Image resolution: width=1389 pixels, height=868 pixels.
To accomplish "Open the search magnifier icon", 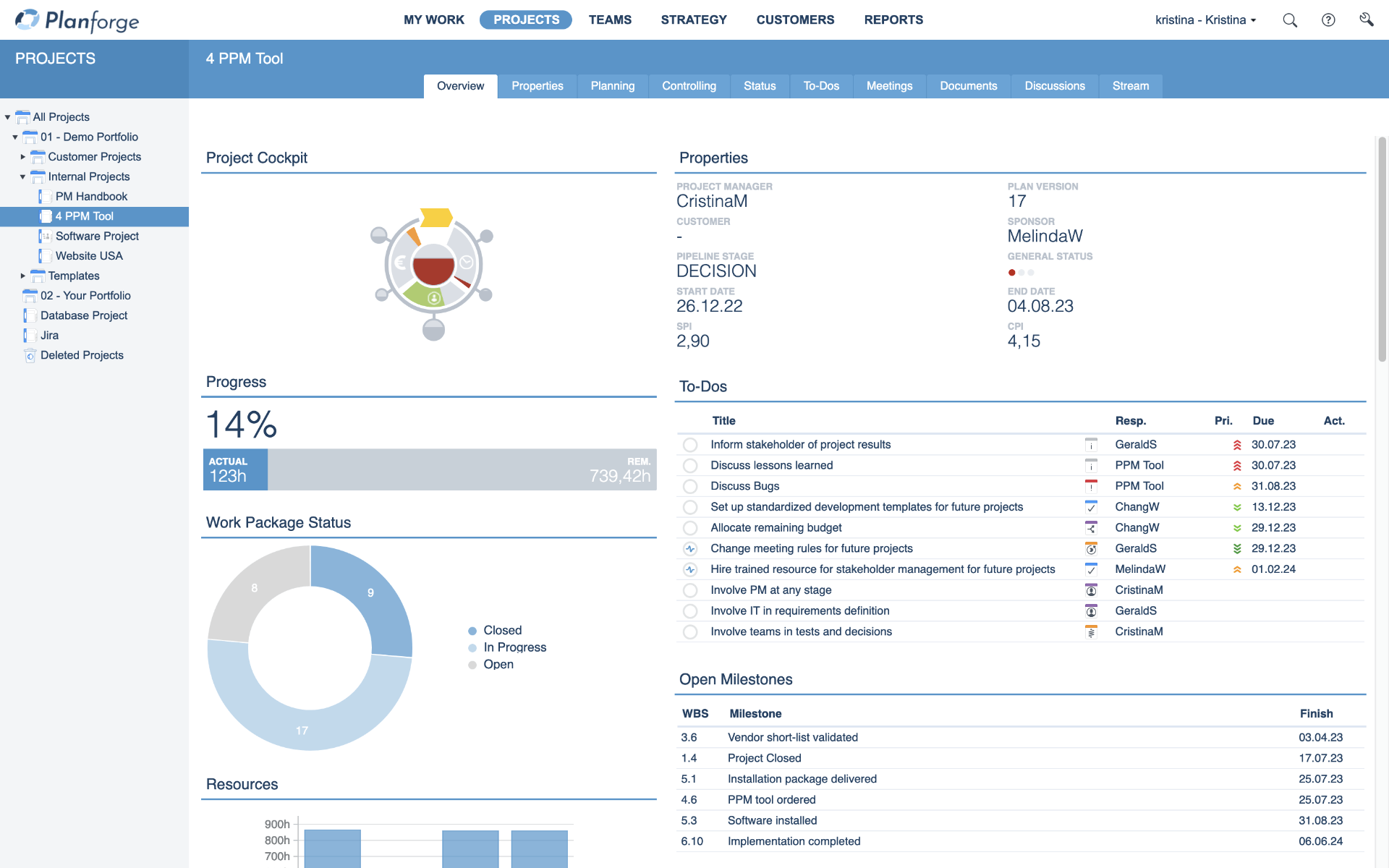I will click(x=1289, y=20).
